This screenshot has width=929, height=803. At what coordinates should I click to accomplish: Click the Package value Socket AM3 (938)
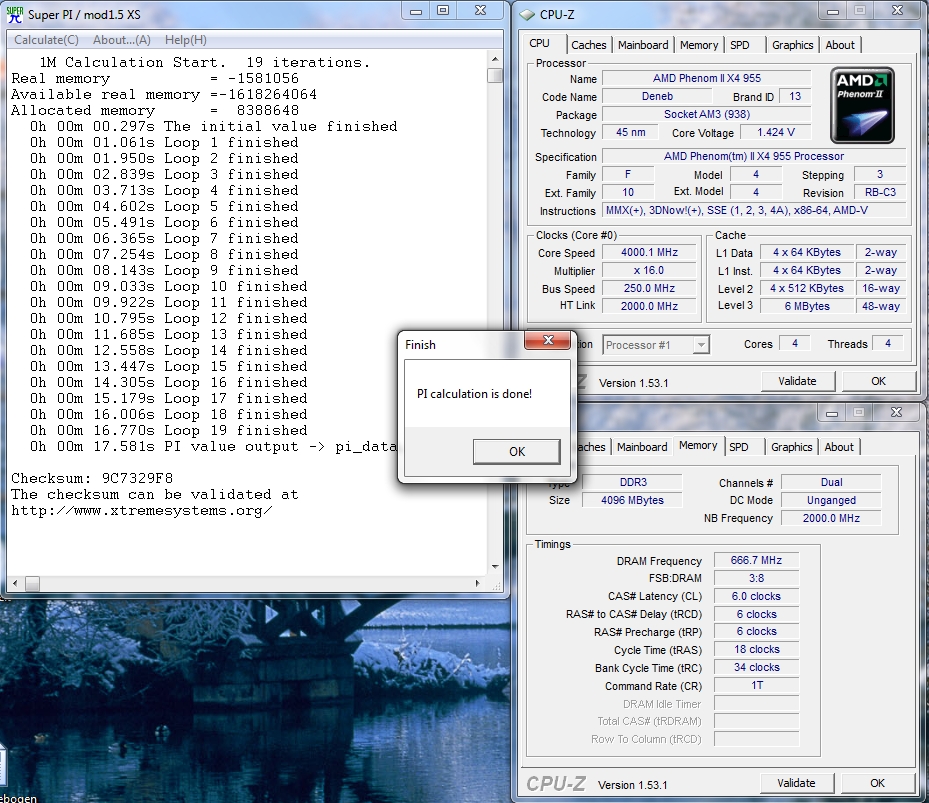pos(707,114)
